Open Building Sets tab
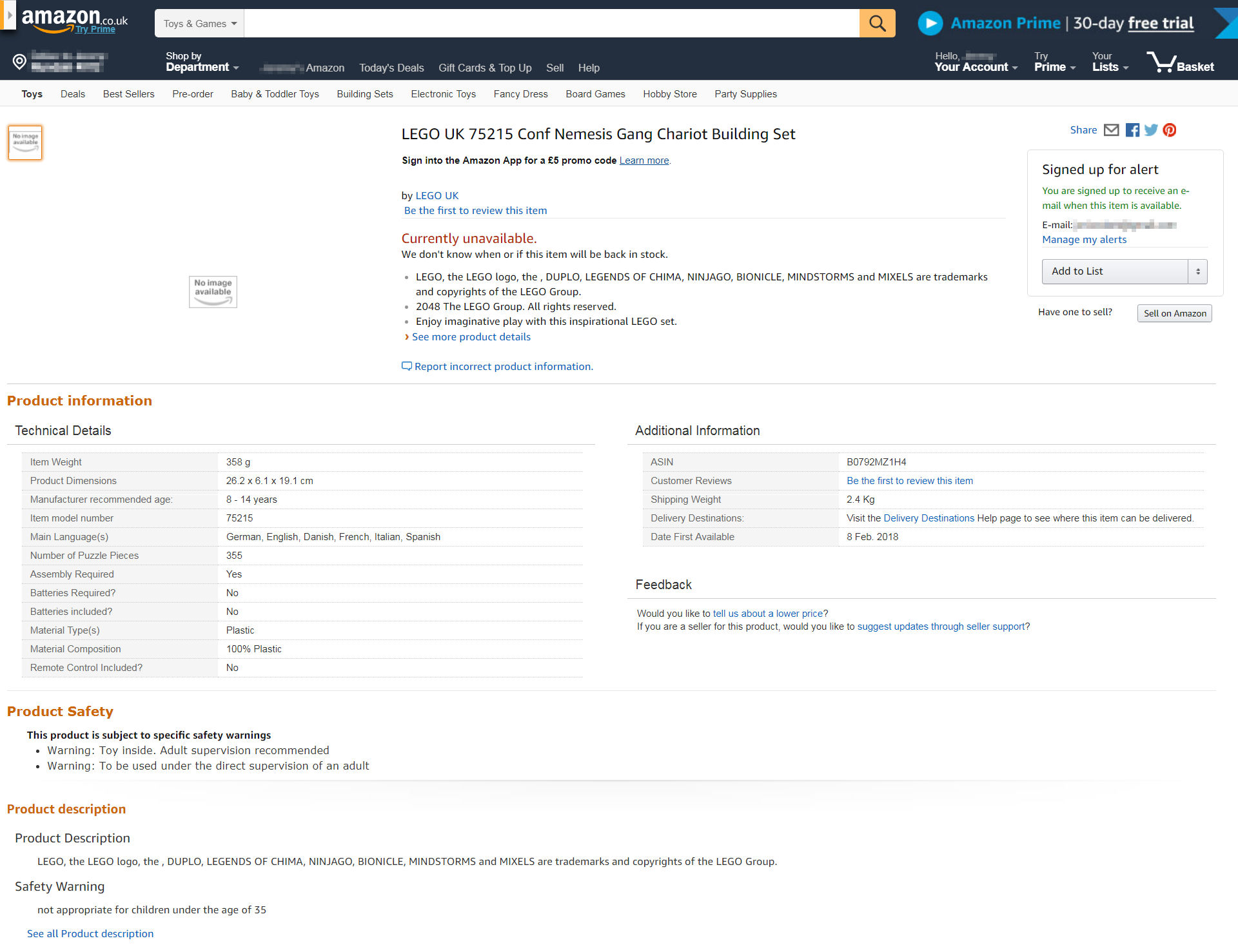The width and height of the screenshot is (1238, 952). tap(365, 94)
